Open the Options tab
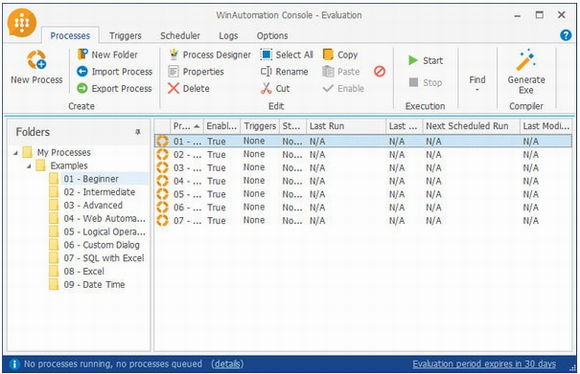 272,36
